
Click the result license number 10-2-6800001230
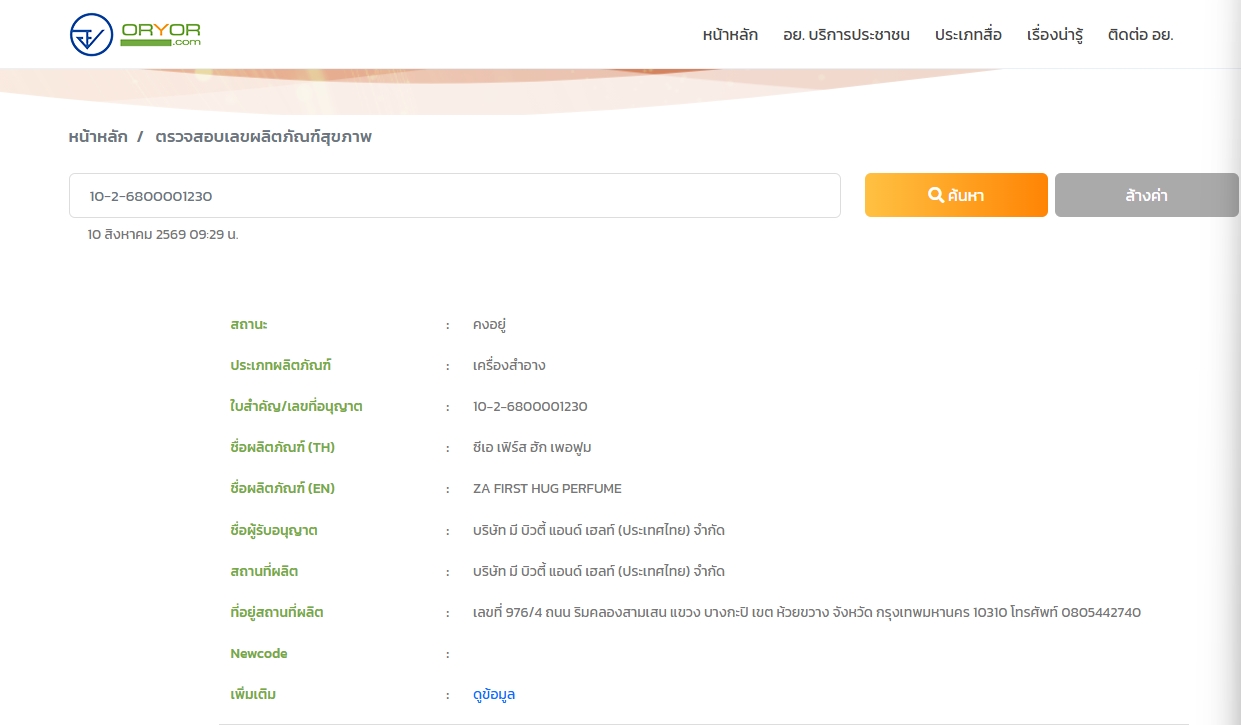click(x=530, y=407)
